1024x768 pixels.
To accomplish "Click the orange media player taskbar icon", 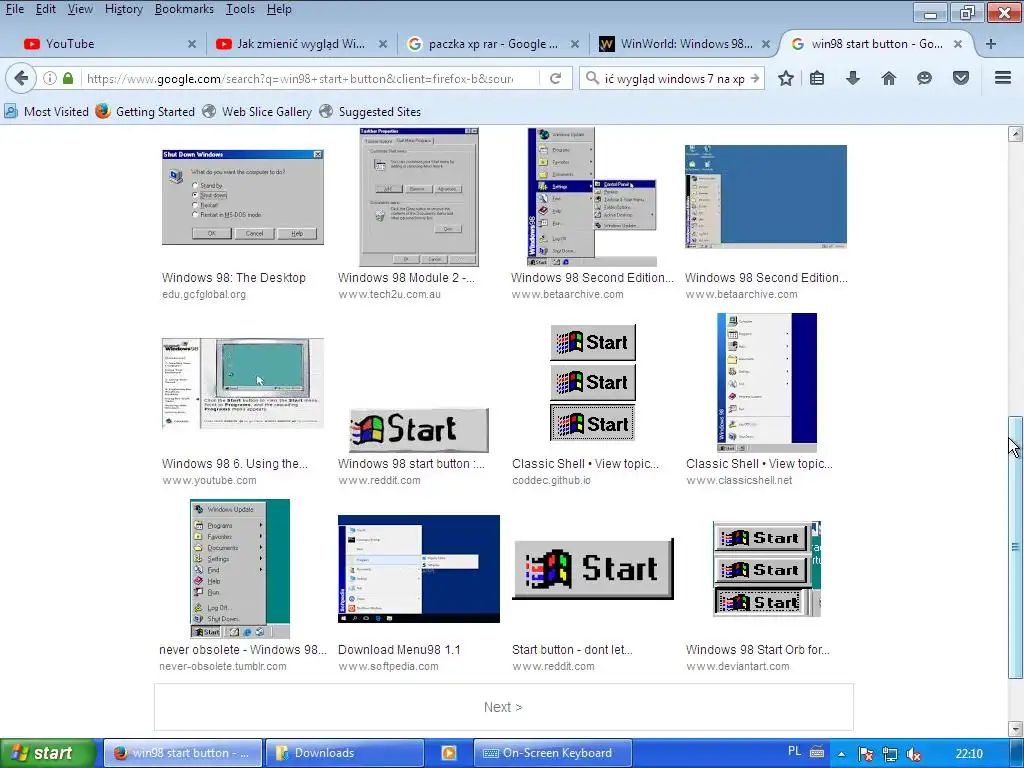I will tap(449, 753).
